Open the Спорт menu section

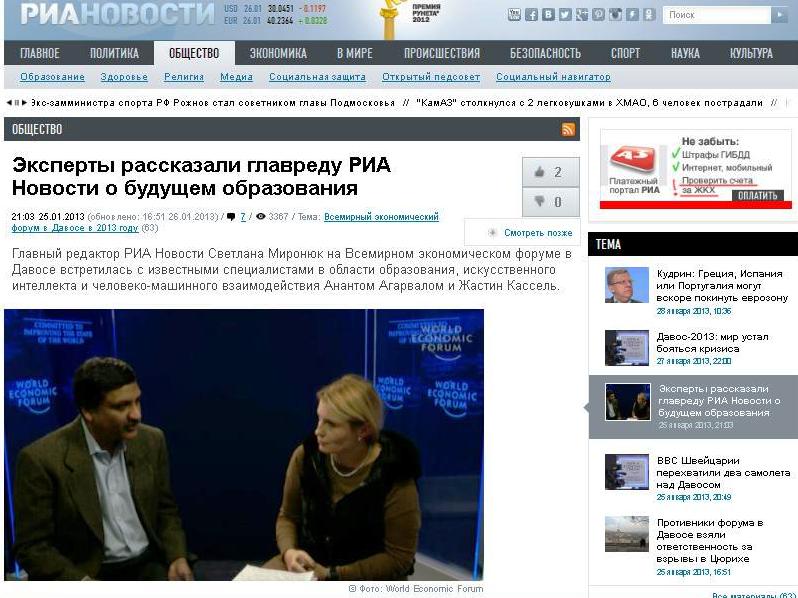pos(625,53)
